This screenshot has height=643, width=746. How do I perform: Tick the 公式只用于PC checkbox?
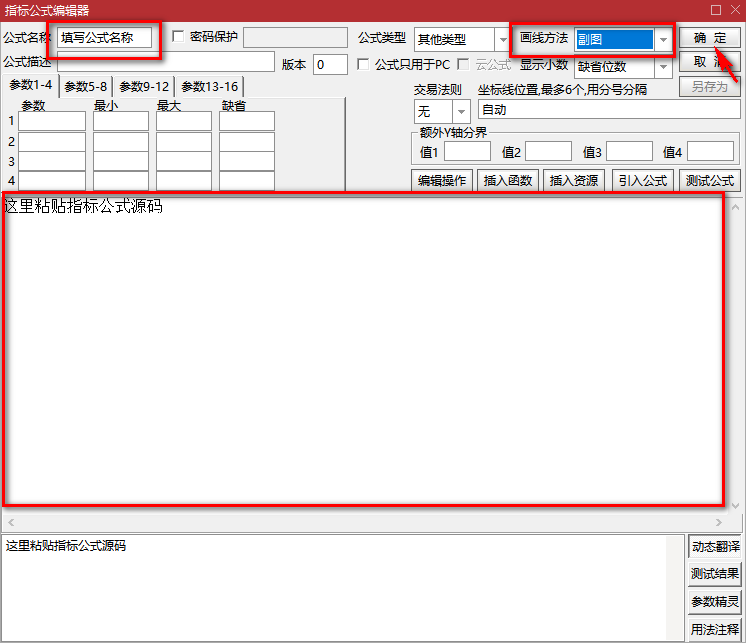point(363,64)
